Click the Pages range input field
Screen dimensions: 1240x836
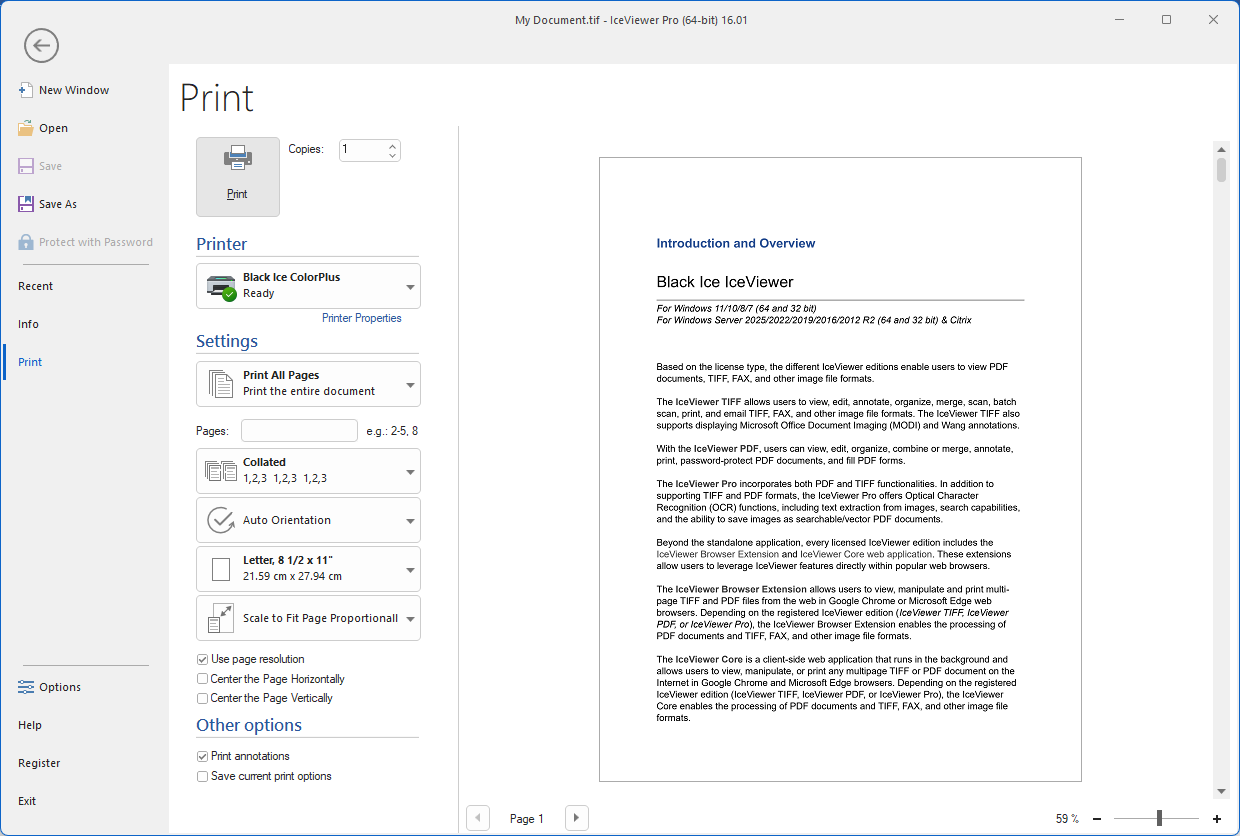(x=299, y=431)
